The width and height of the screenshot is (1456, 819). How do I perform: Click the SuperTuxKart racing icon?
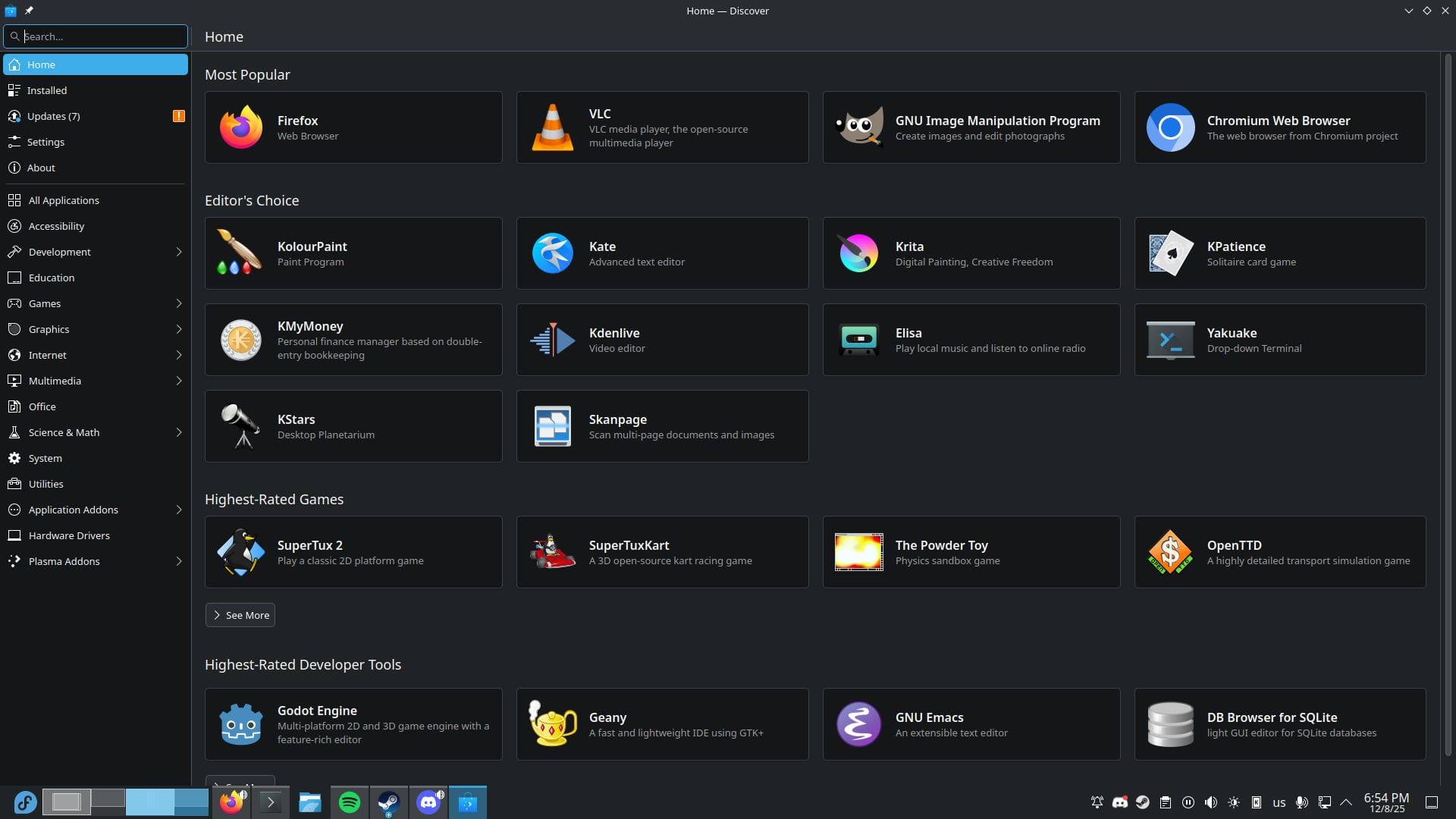point(552,552)
